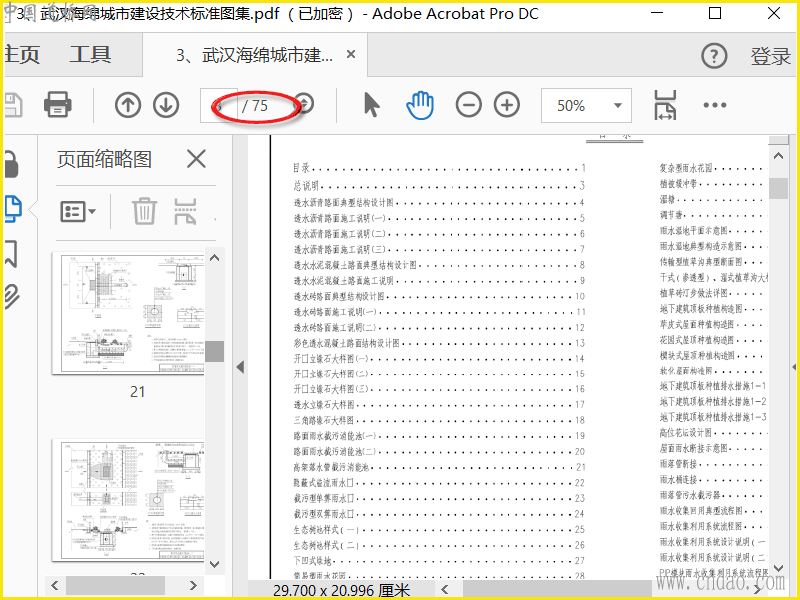Collapse the left navigation pane arrow
This screenshot has width=800, height=600.
click(x=240, y=367)
